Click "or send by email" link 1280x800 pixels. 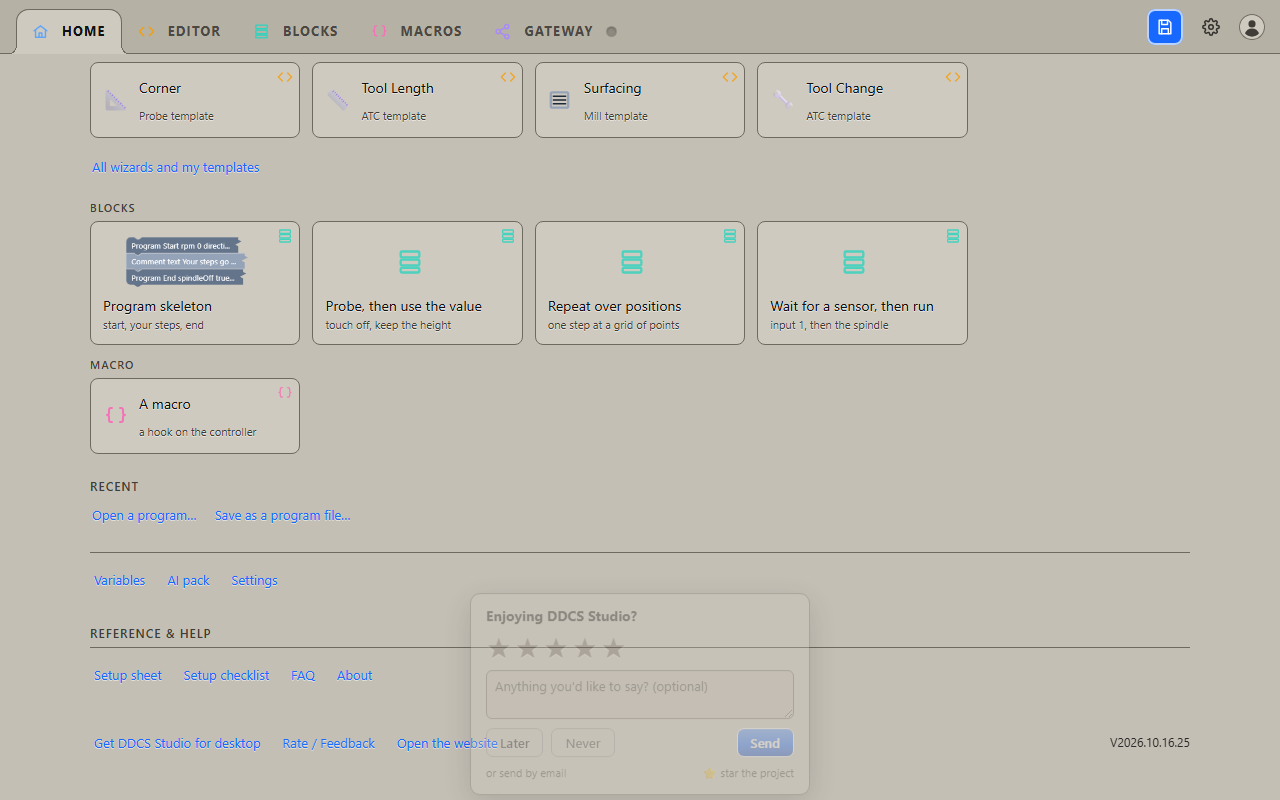(526, 773)
